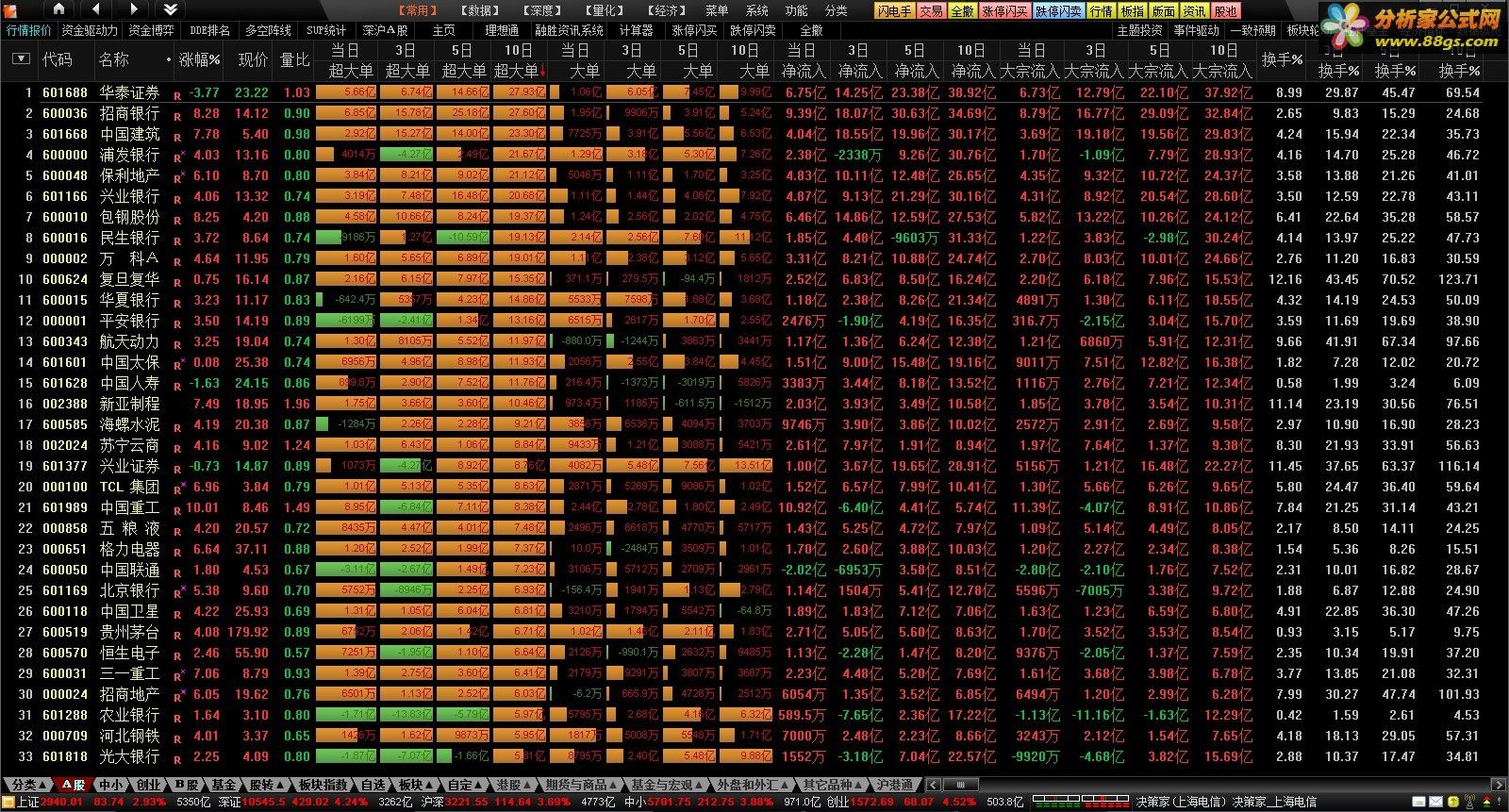
Task: Select stock code 601688 in the first row
Action: pos(64,92)
